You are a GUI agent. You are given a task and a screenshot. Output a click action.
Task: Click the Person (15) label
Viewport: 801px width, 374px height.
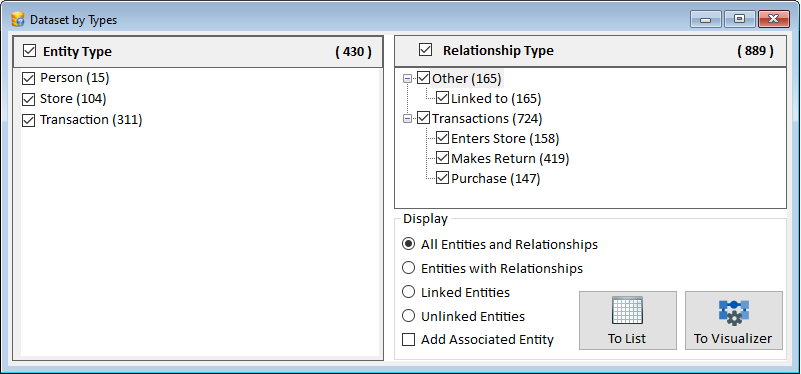tap(75, 78)
